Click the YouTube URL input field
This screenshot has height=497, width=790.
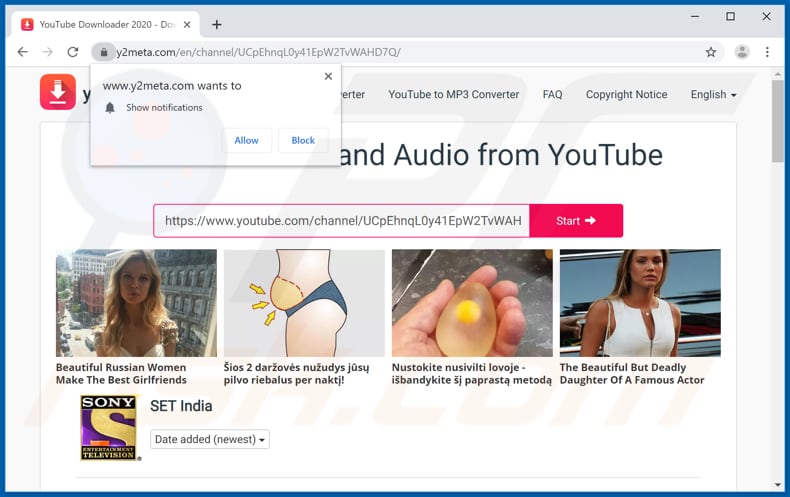tap(342, 221)
